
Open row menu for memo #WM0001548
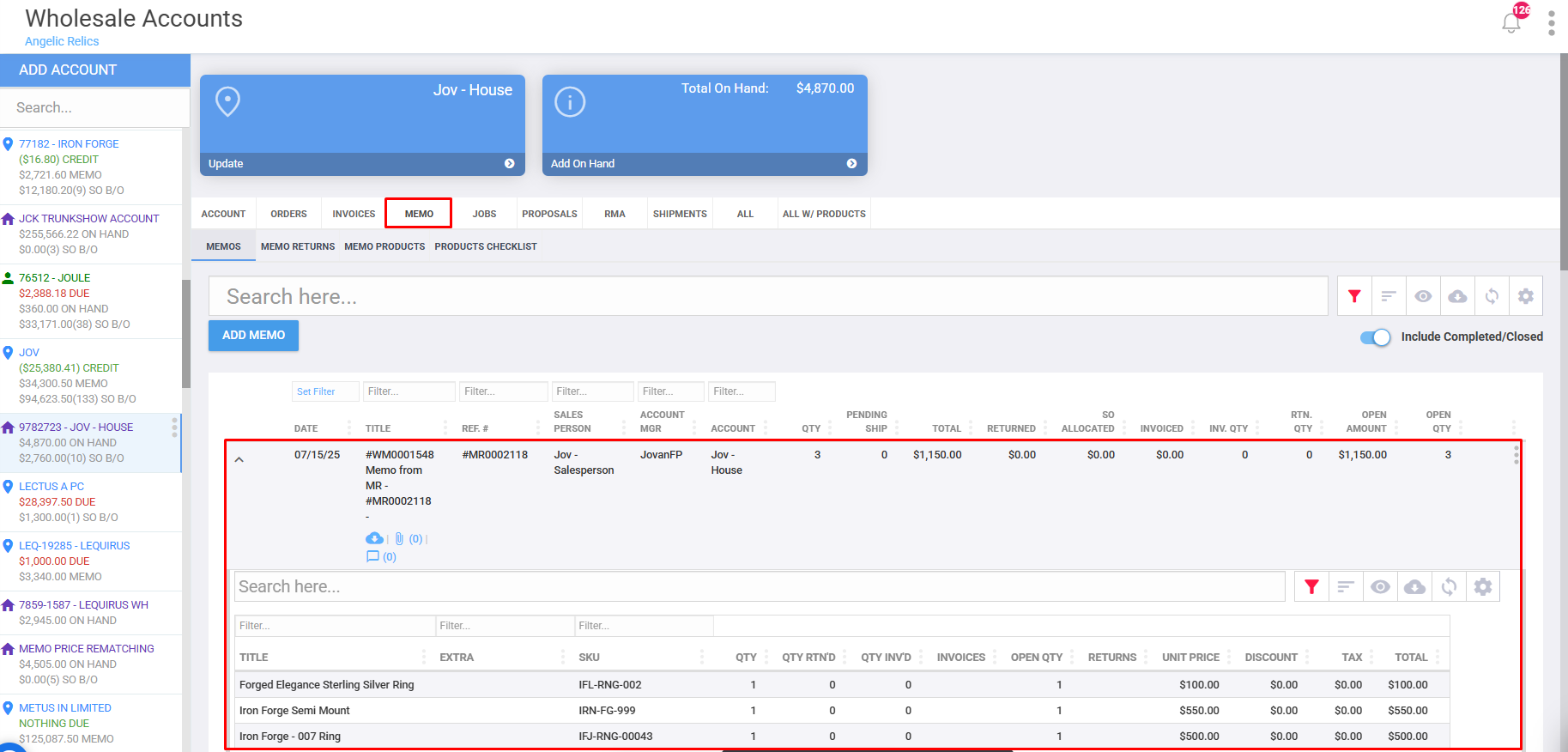point(1516,455)
